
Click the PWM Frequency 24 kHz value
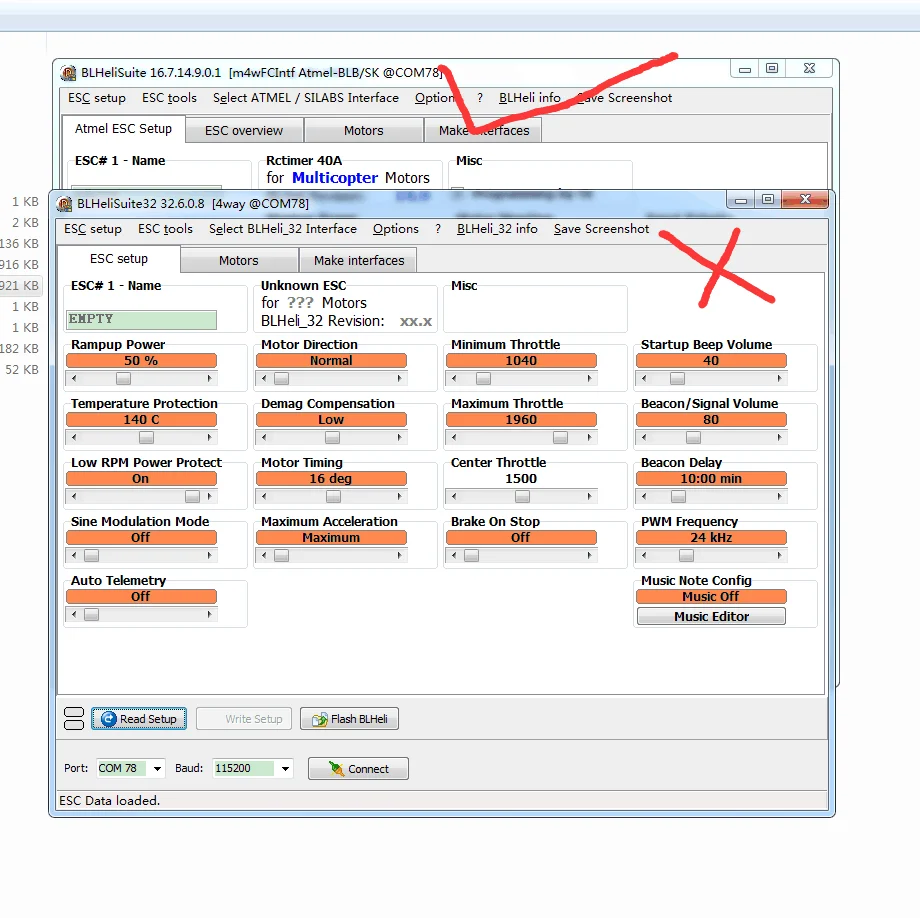pos(711,537)
